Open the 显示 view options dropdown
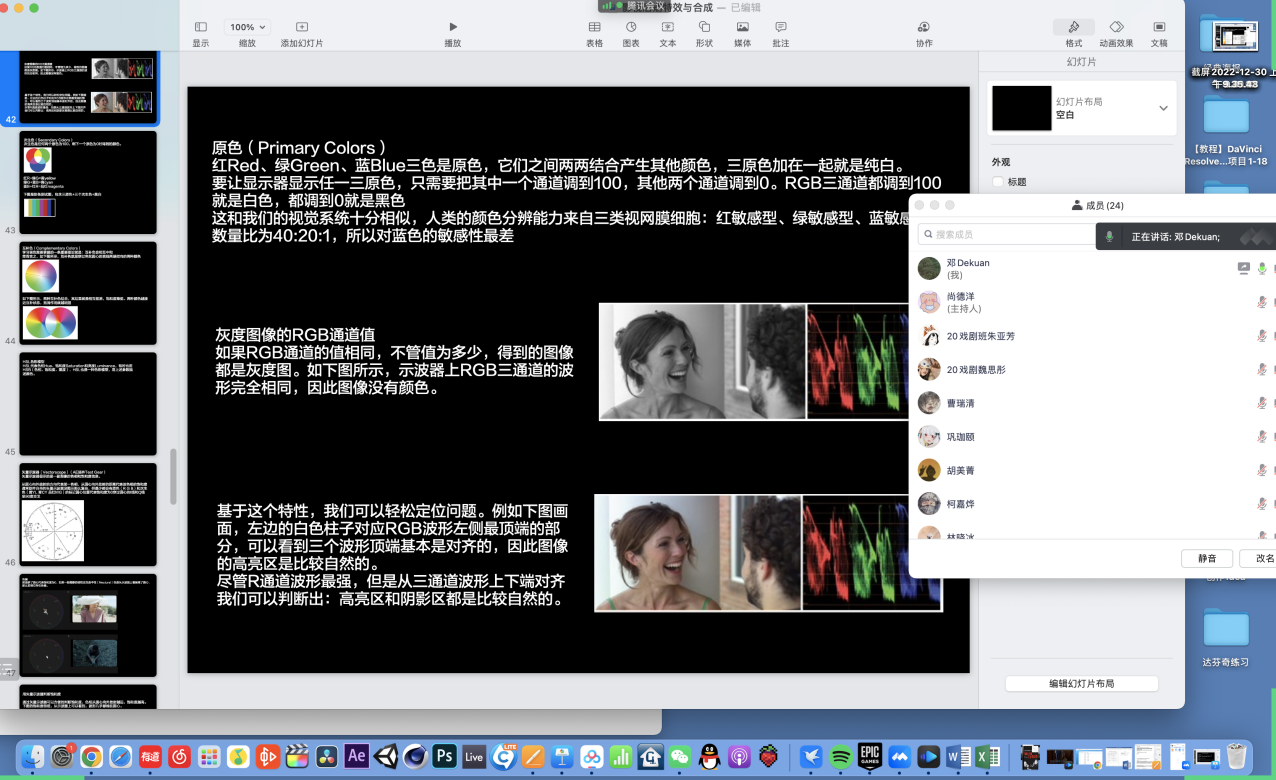 [x=201, y=27]
